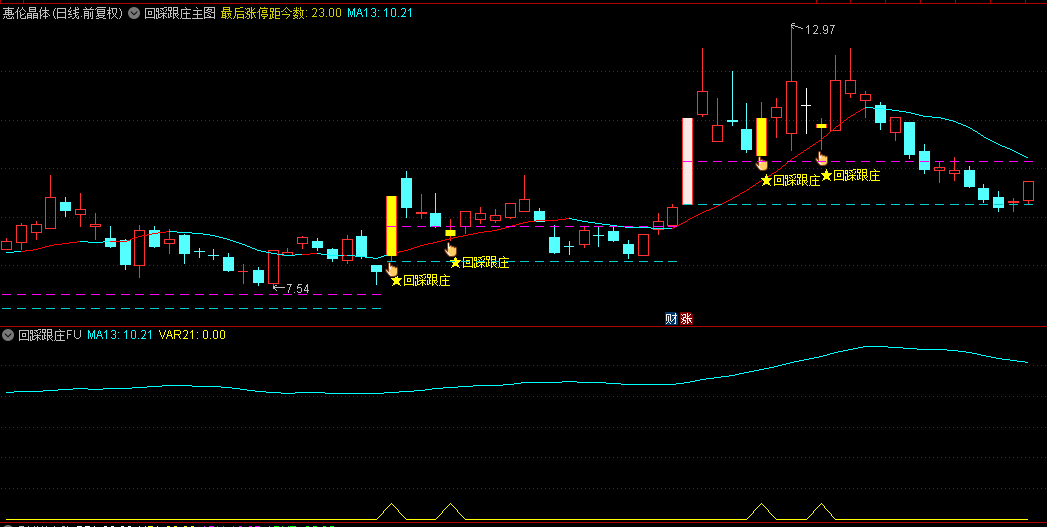Open the dropdown beside 惠伦晶体(日线.前复权)
Viewport: 1047px width, 527px height.
134,13
